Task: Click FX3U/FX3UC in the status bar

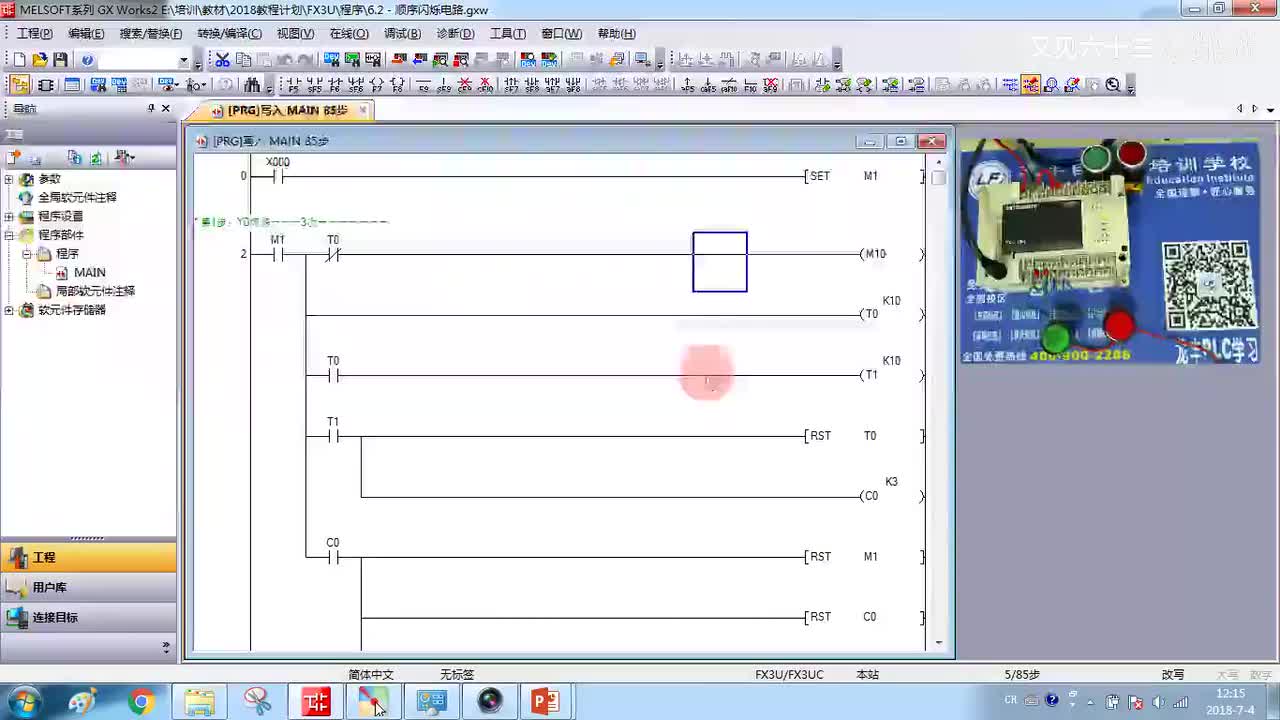Action: (x=789, y=675)
